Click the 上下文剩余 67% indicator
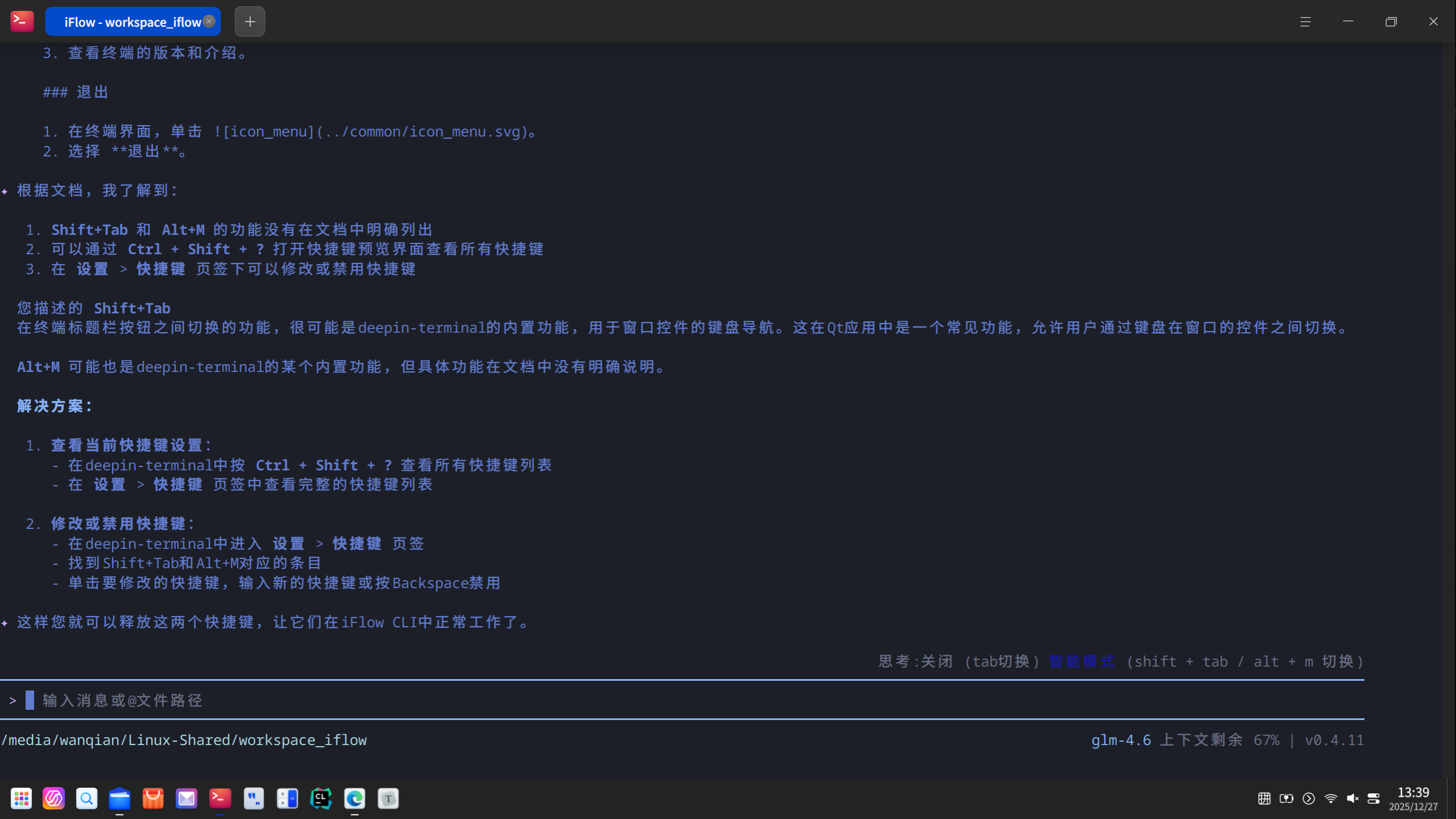1456x819 pixels. [x=1219, y=740]
